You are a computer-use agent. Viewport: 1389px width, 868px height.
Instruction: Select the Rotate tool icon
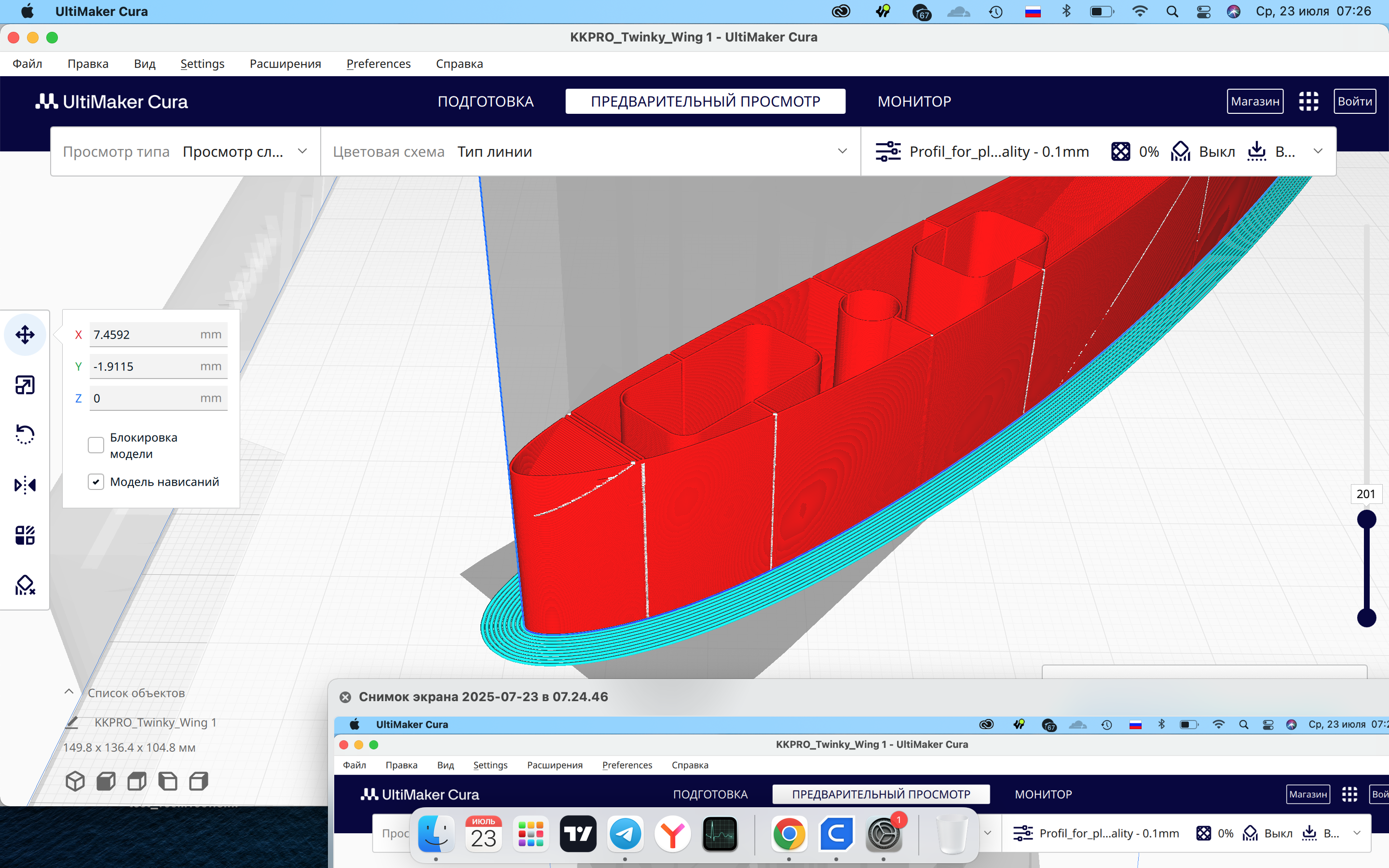click(25, 434)
